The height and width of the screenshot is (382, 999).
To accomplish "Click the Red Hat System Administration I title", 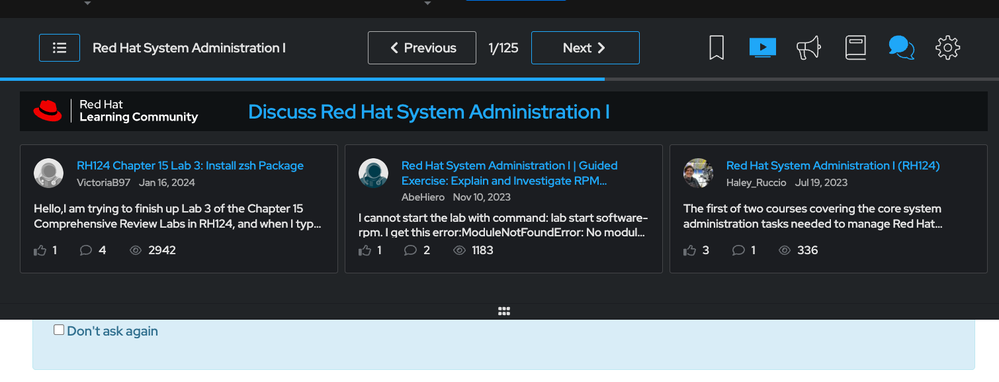I will tap(189, 48).
